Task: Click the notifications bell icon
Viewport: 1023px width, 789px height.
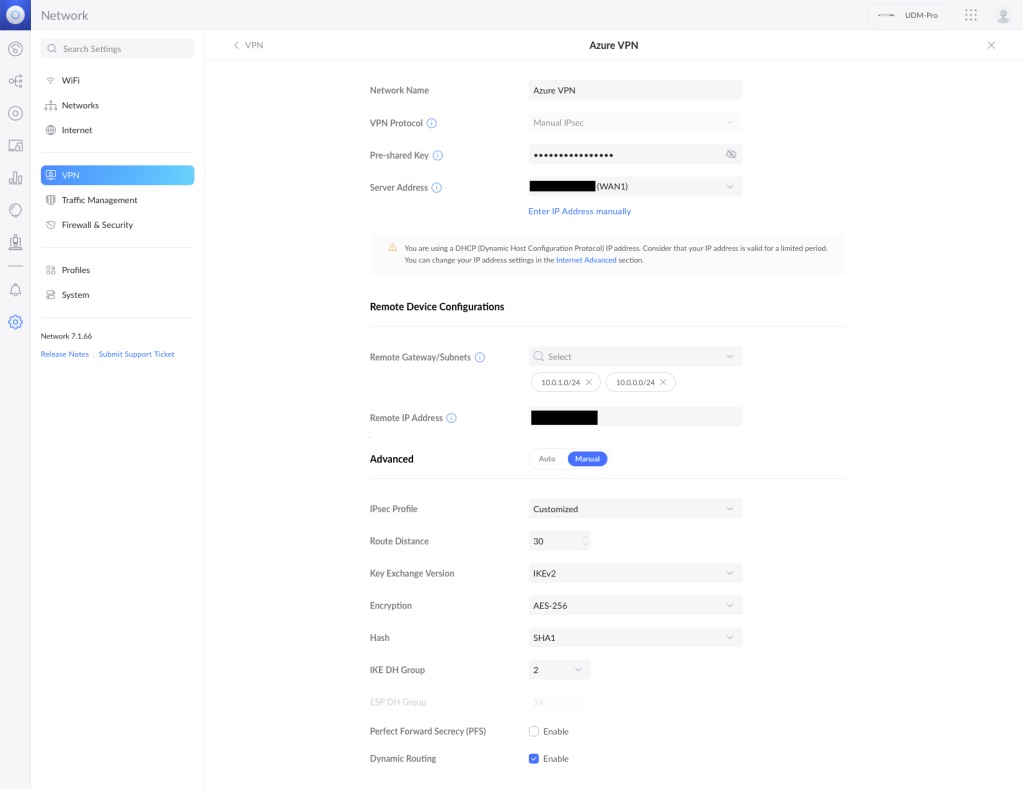Action: tap(15, 290)
